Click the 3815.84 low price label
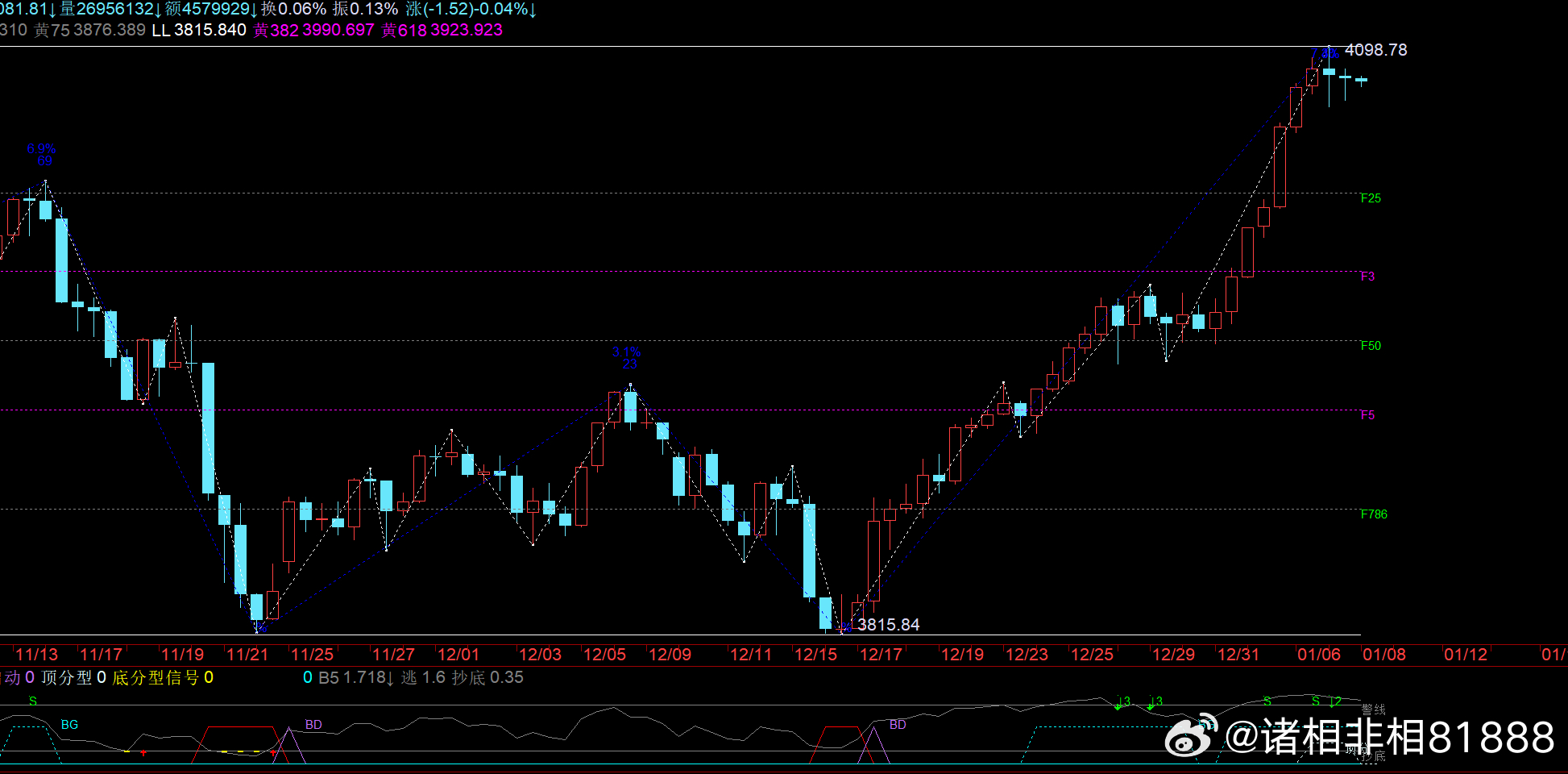 [889, 625]
